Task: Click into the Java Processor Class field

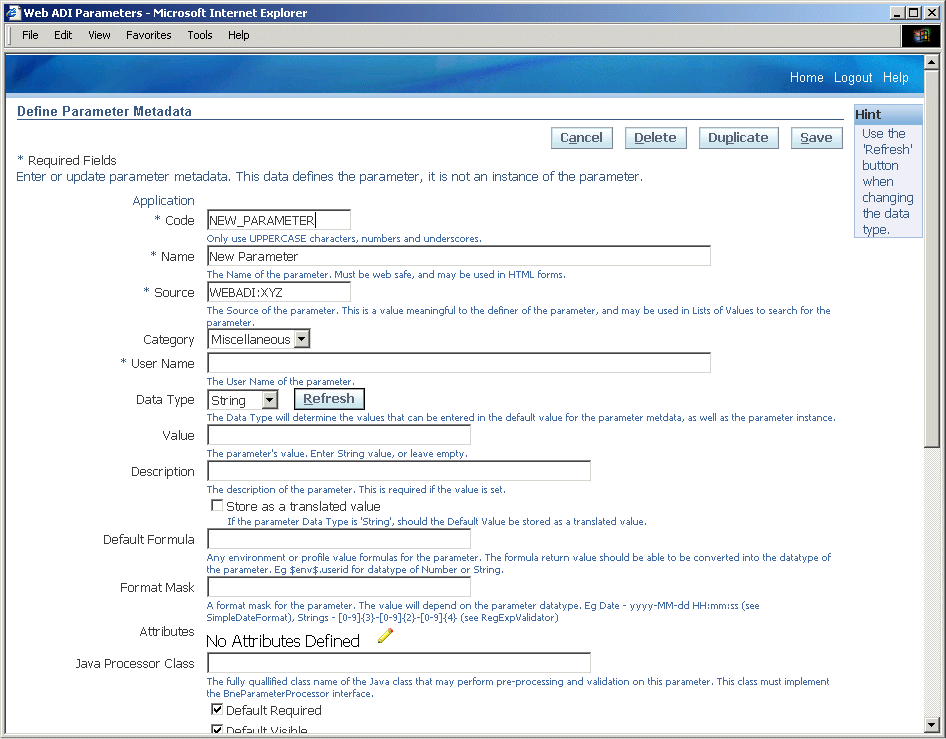Action: (399, 662)
